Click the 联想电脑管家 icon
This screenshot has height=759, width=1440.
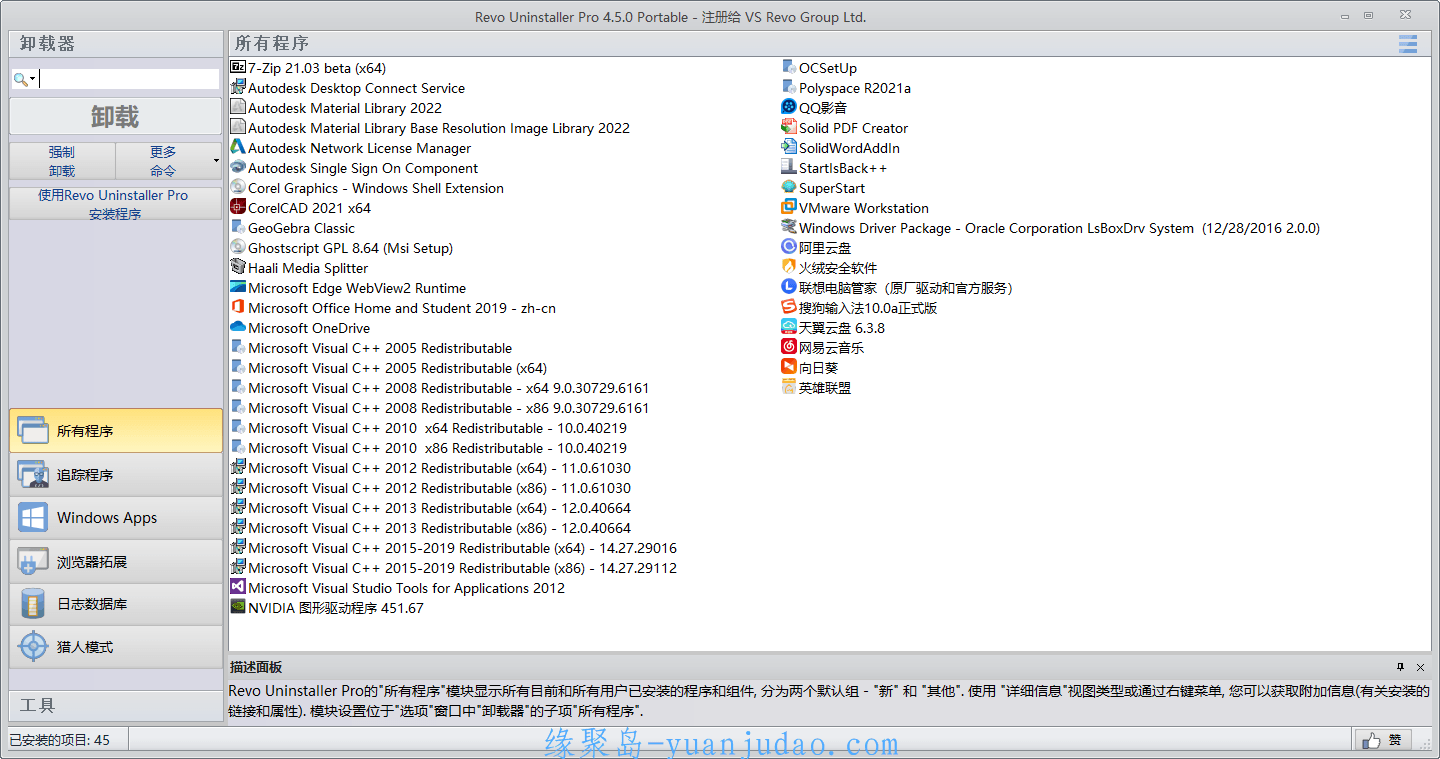[789, 287]
